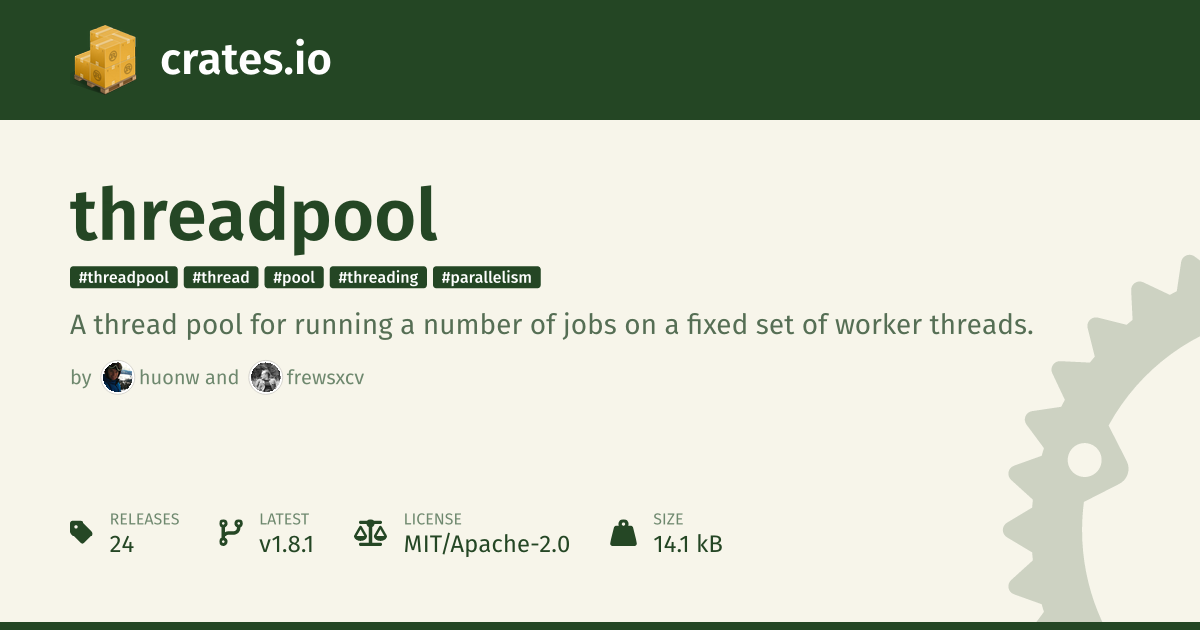Select the latest version v1.8.1
This screenshot has width=1200, height=630.
(286, 545)
